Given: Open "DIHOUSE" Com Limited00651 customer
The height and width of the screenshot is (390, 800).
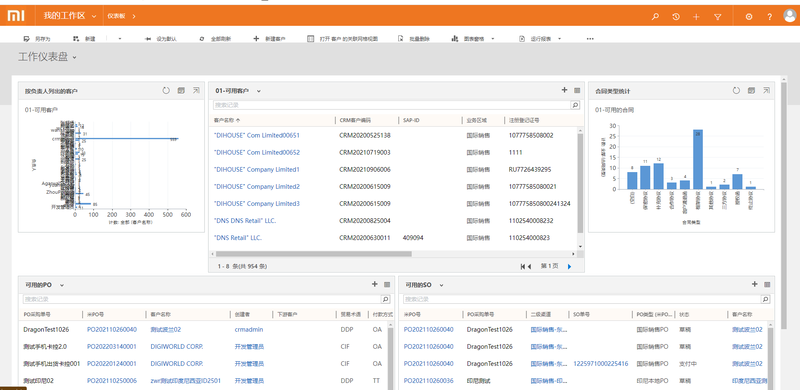Looking at the screenshot, I should (x=257, y=135).
